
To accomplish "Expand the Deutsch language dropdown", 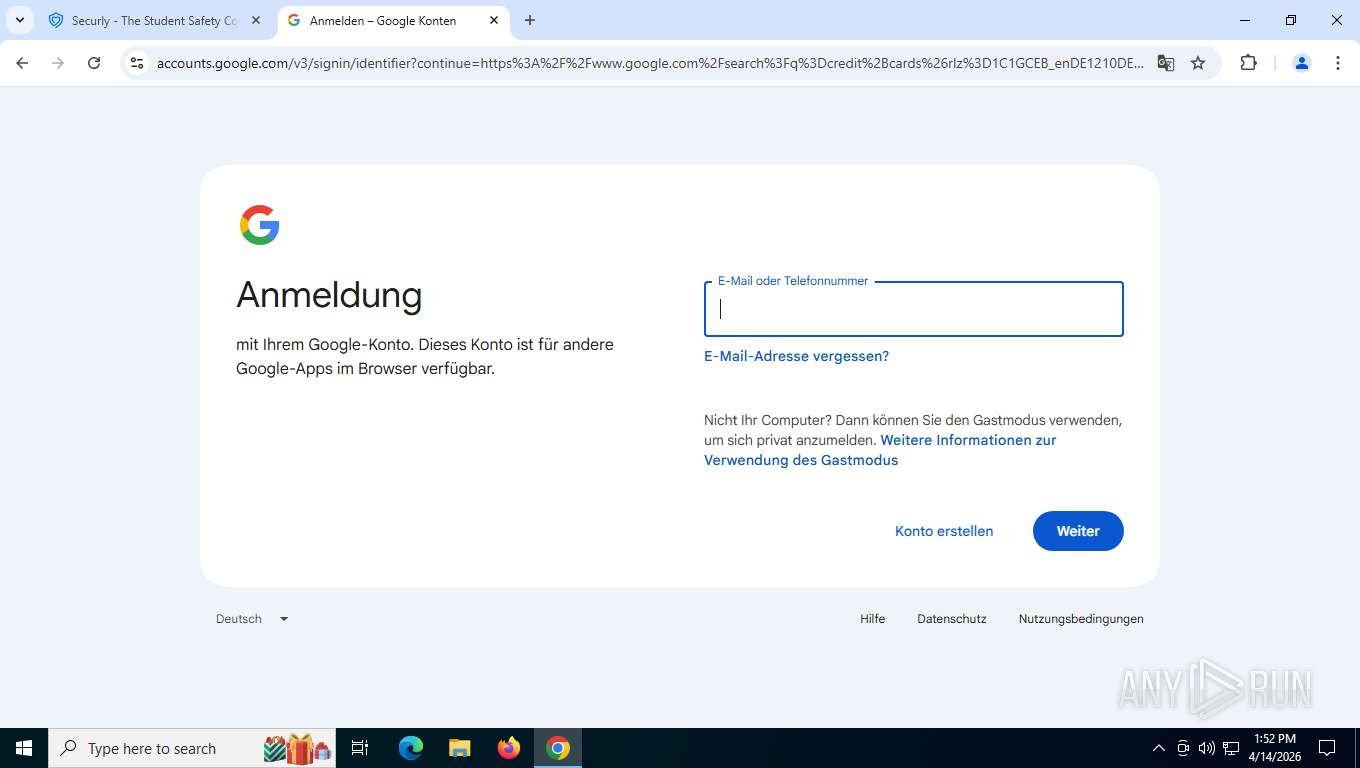I will point(252,619).
